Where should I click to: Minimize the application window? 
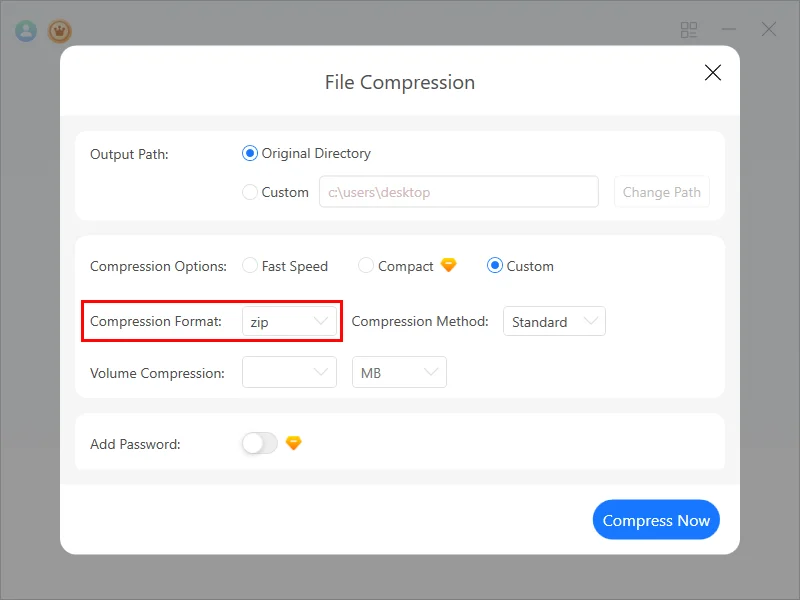(729, 30)
